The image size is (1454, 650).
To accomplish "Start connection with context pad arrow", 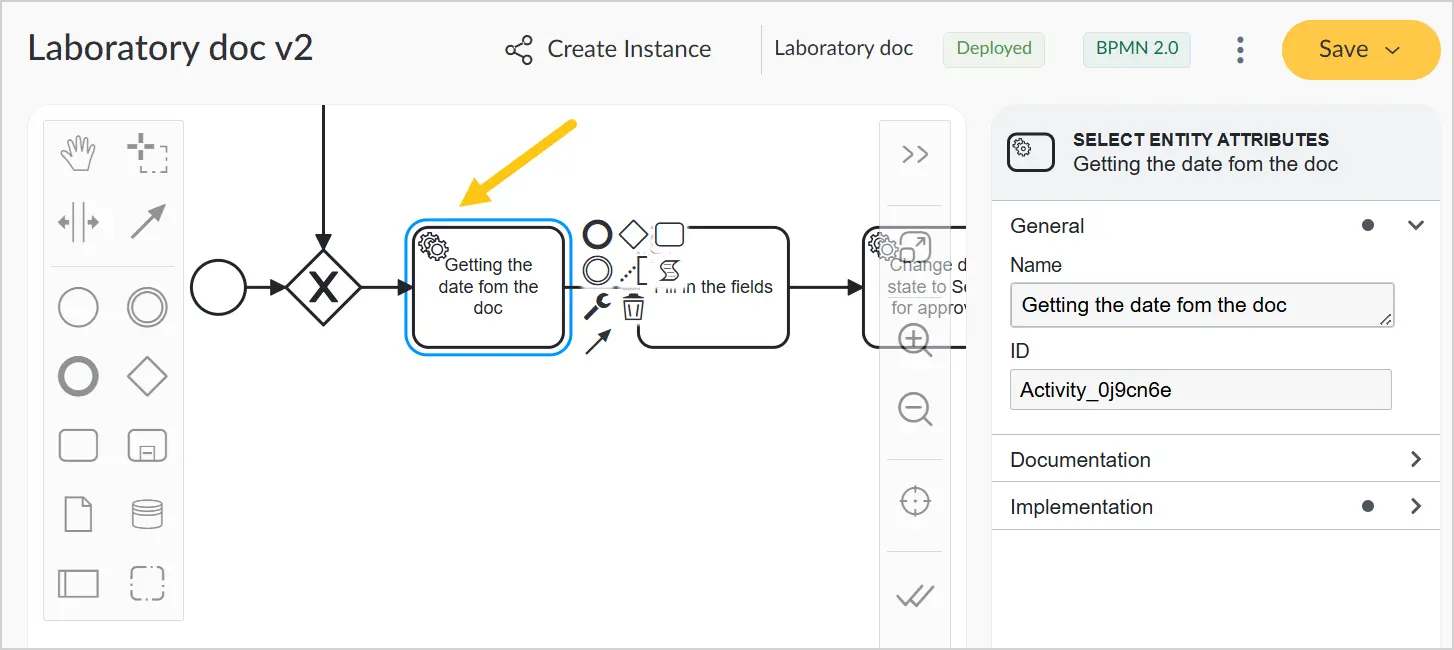I will coord(597,342).
